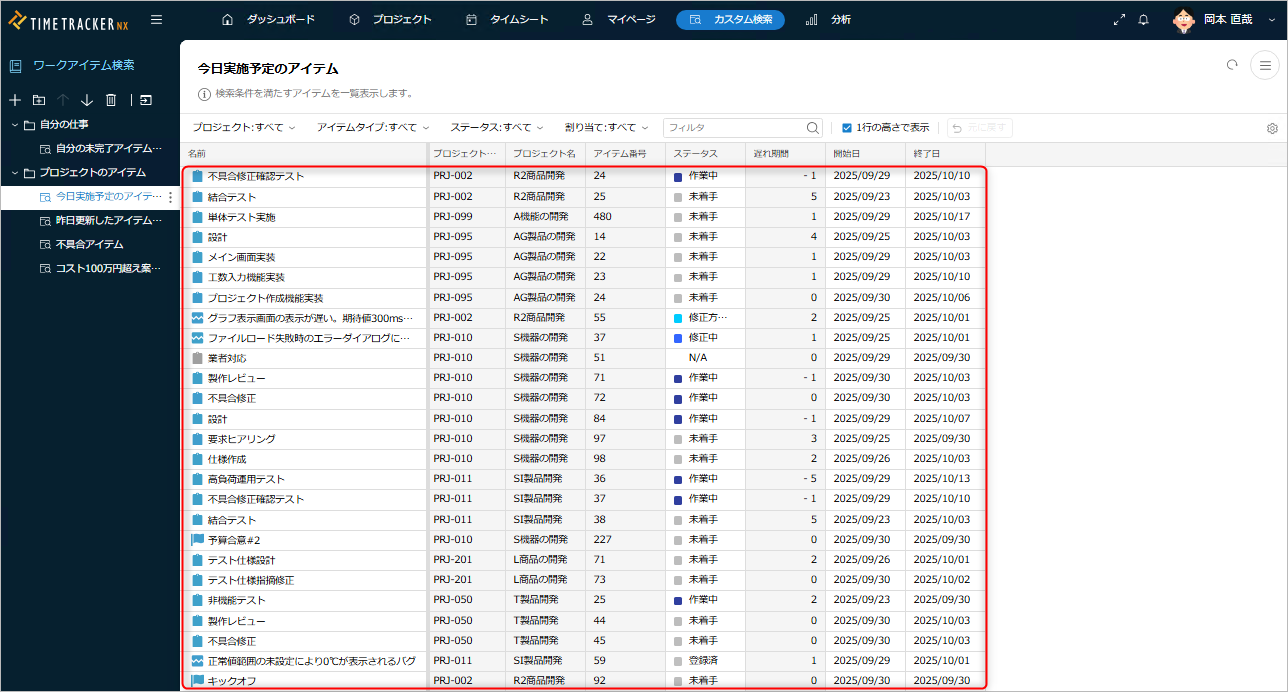Image resolution: width=1288 pixels, height=692 pixels.
Task: Open the プロジェクト:すべて filter dropdown
Action: click(x=244, y=128)
